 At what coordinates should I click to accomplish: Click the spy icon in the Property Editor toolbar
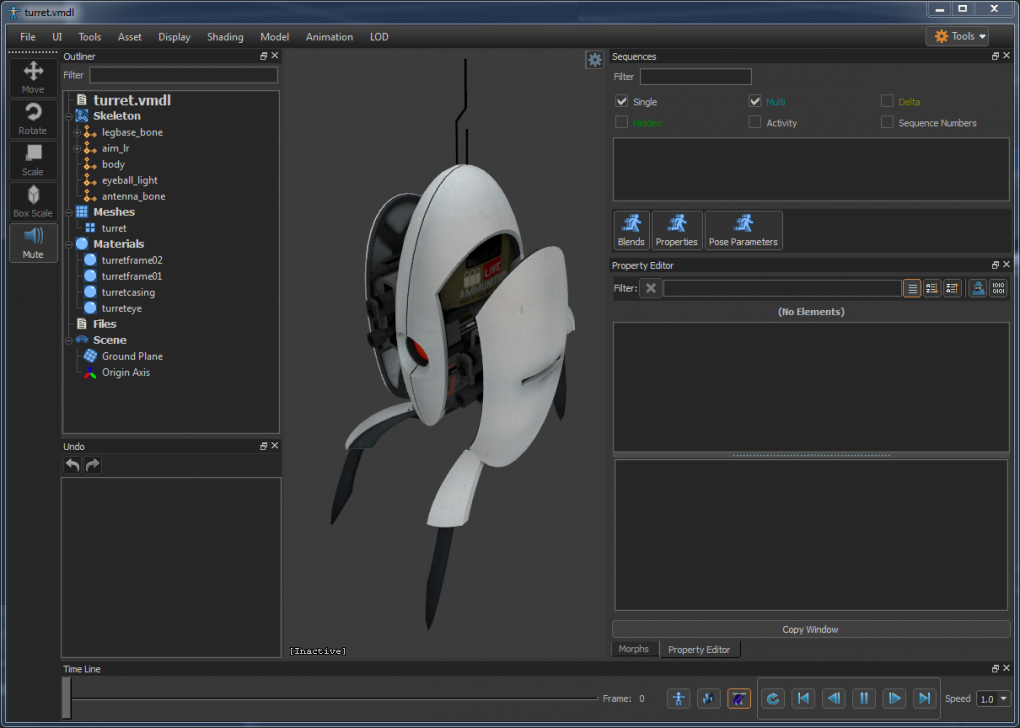point(975,288)
